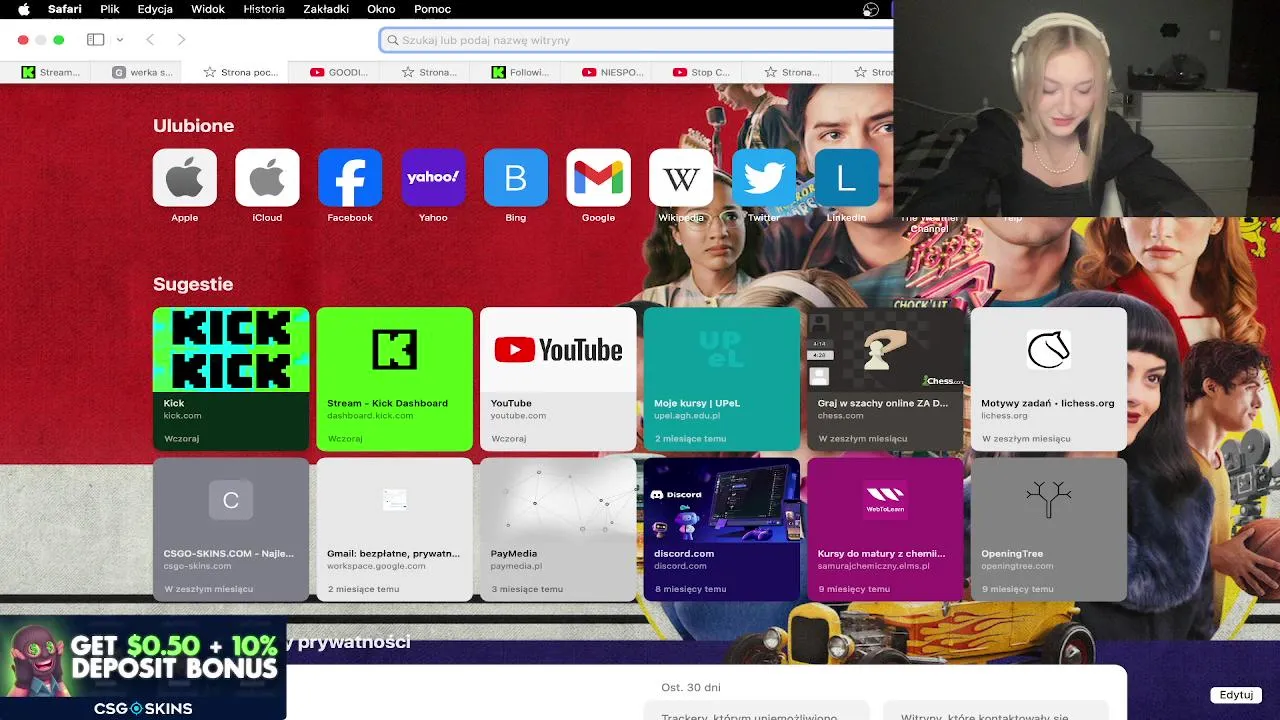The image size is (1280, 720).
Task: Toggle the Safari sidebar icon
Action: pos(96,40)
